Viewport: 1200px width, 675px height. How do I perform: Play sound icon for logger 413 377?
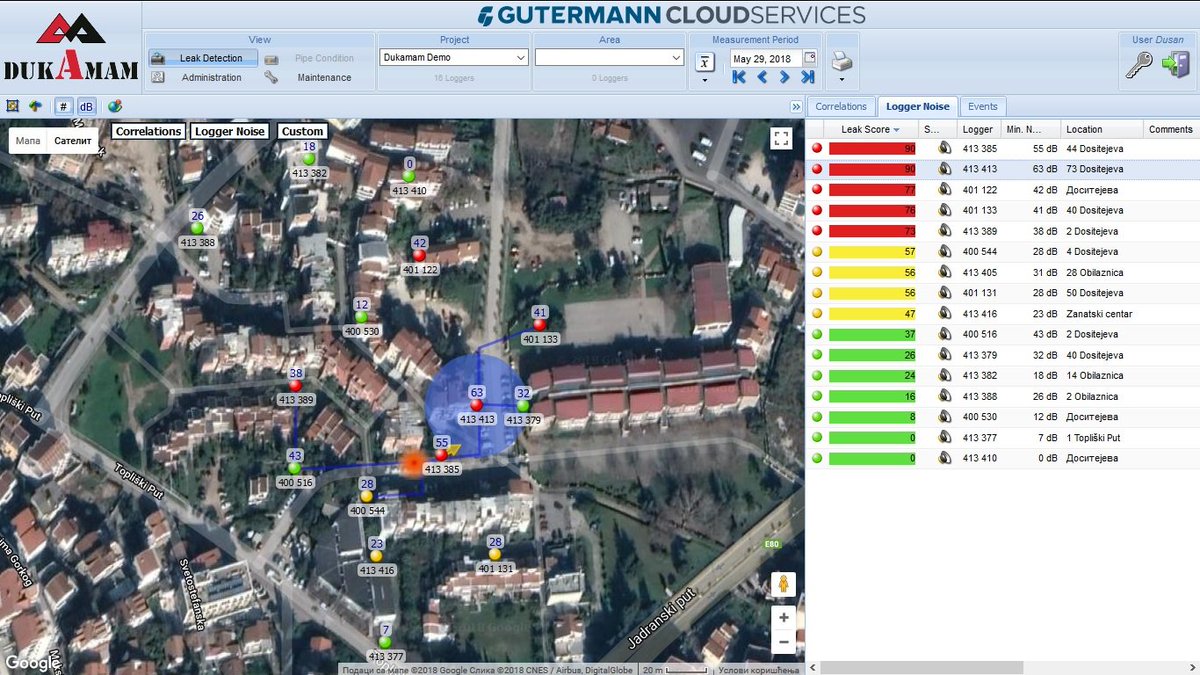(944, 438)
